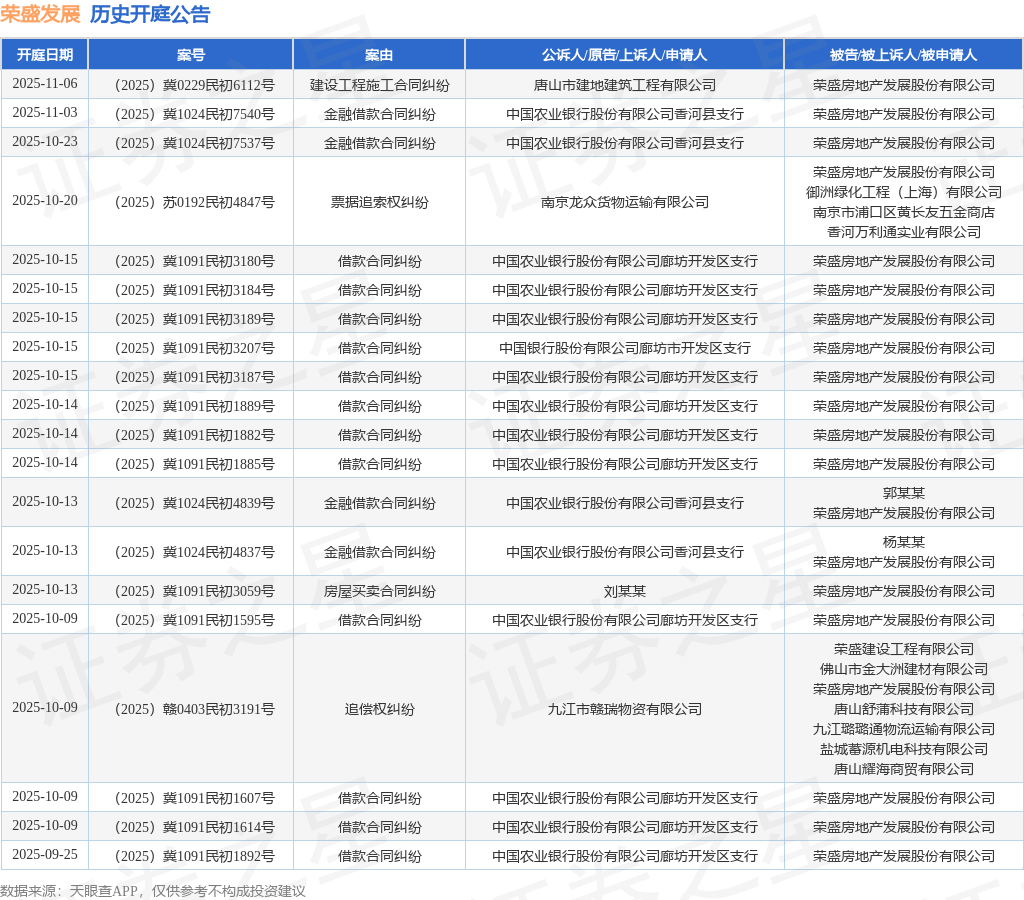
Task: Click defendant 南京市浦口区黄长友五金商店
Action: coord(903,212)
